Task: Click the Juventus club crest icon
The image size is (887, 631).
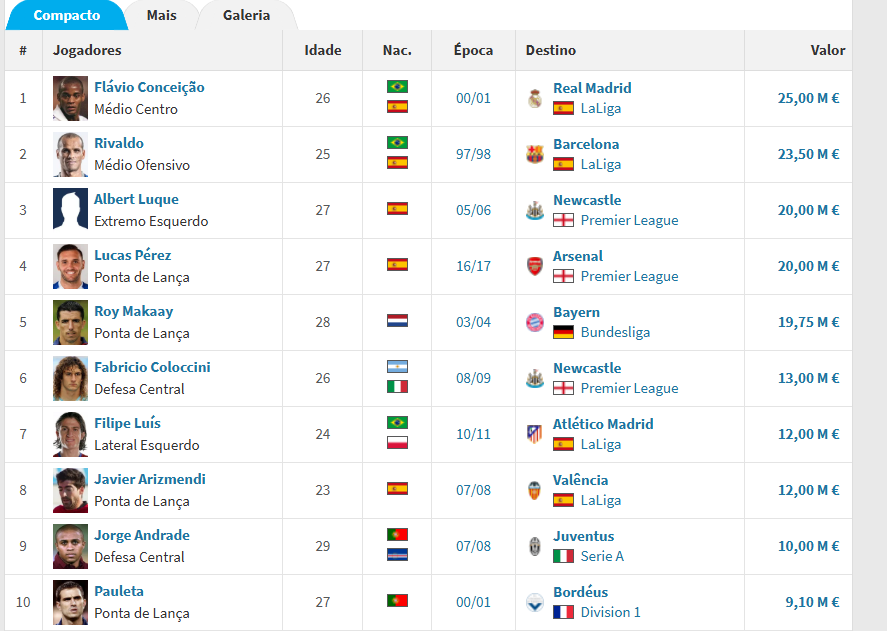Action: tap(535, 546)
